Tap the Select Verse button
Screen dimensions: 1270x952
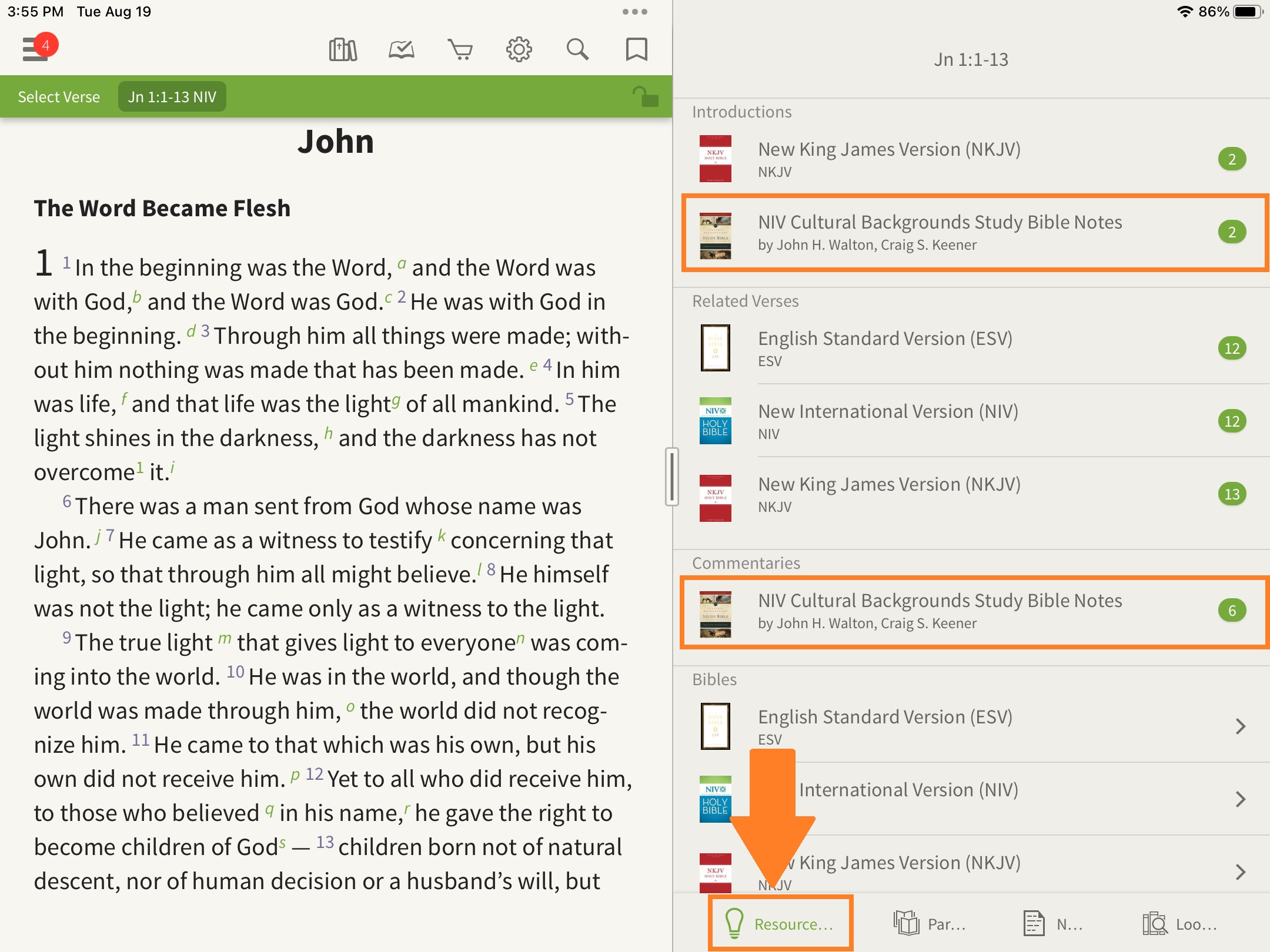pyautogui.click(x=59, y=97)
